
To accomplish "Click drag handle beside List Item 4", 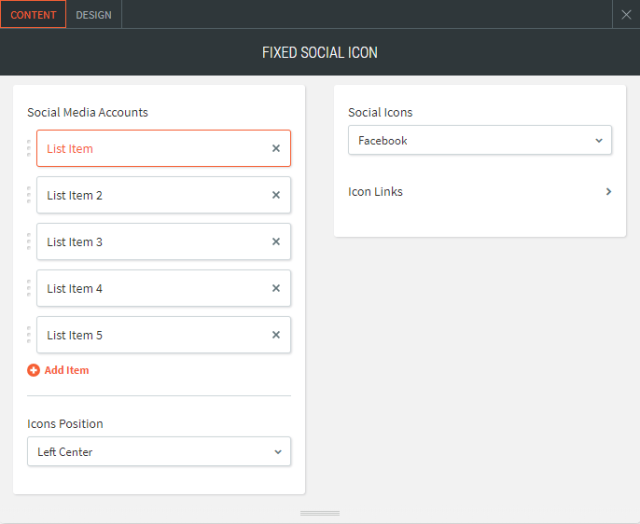I will (x=28, y=288).
